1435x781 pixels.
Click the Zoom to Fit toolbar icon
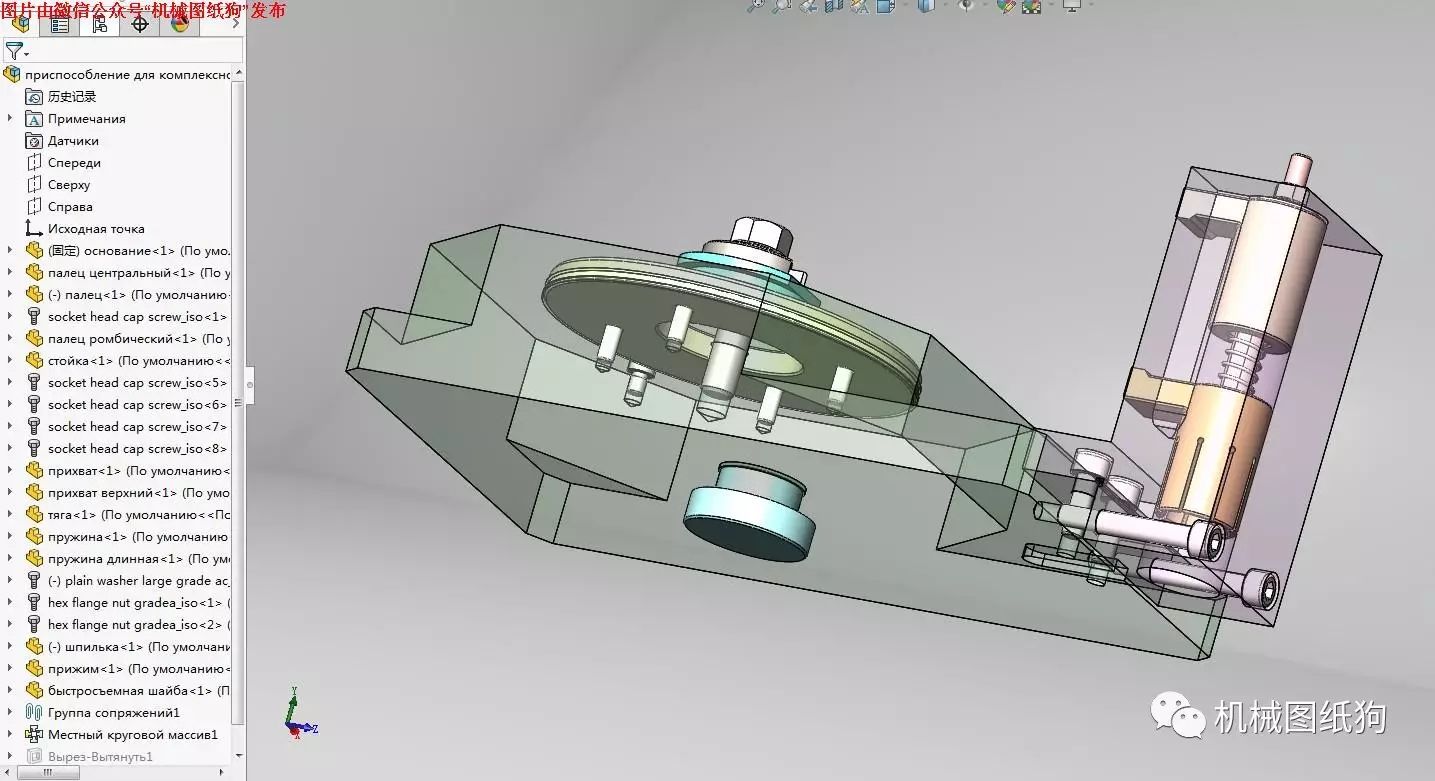coord(757,6)
